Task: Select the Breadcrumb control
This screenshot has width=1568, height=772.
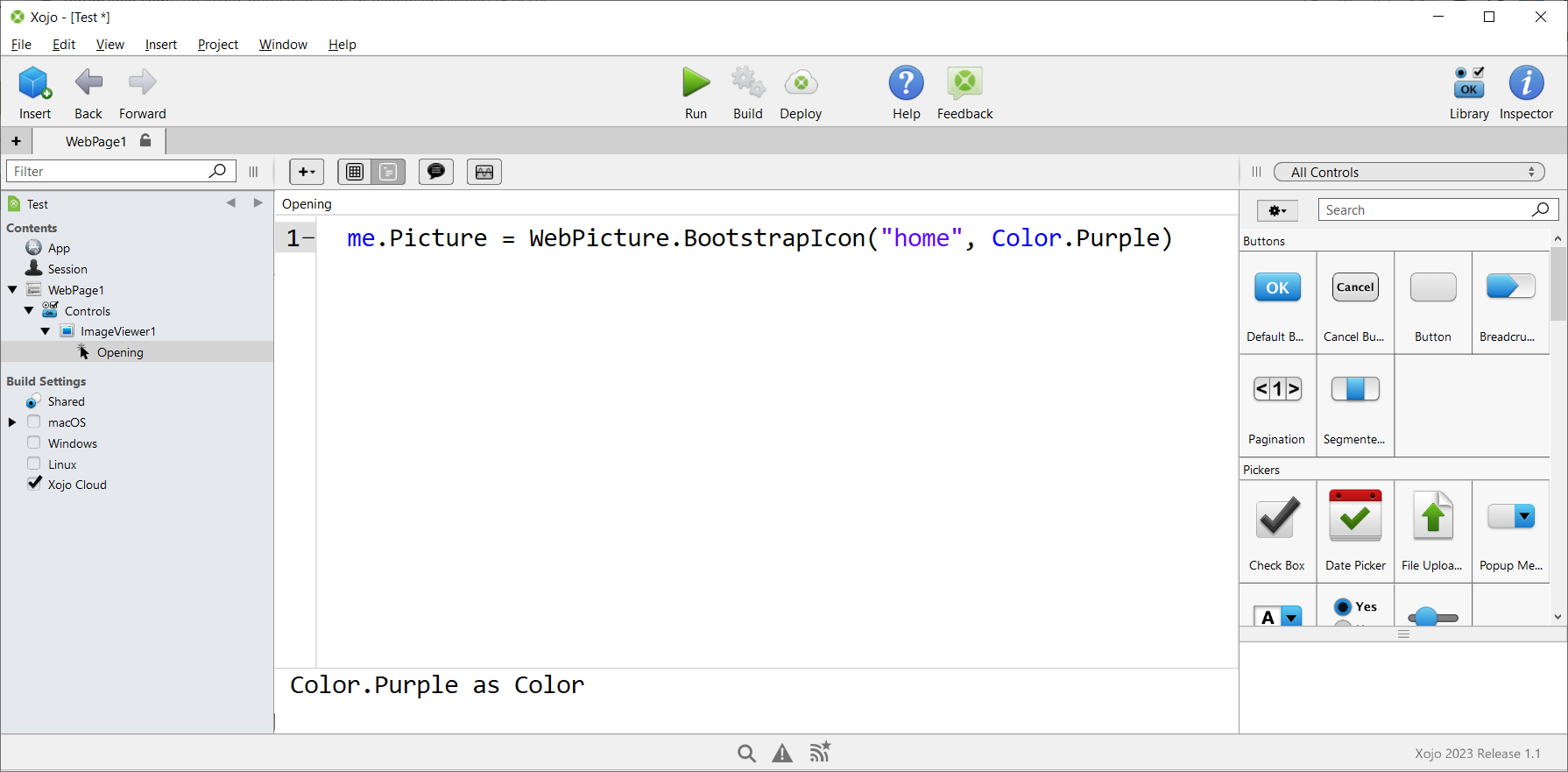Action: [1510, 303]
